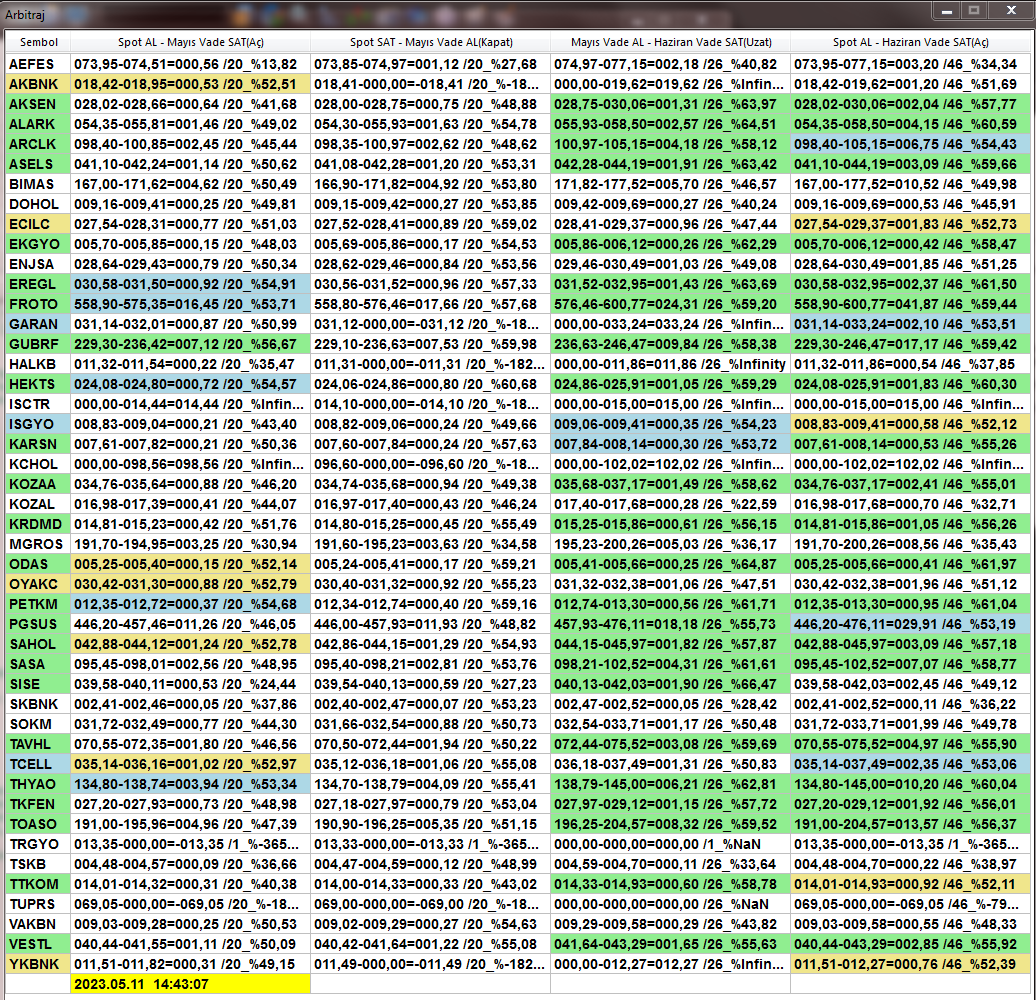
Task: Click FROTO cell '558,90-600,77=041,87 /46_%59,44'
Action: click(x=910, y=304)
